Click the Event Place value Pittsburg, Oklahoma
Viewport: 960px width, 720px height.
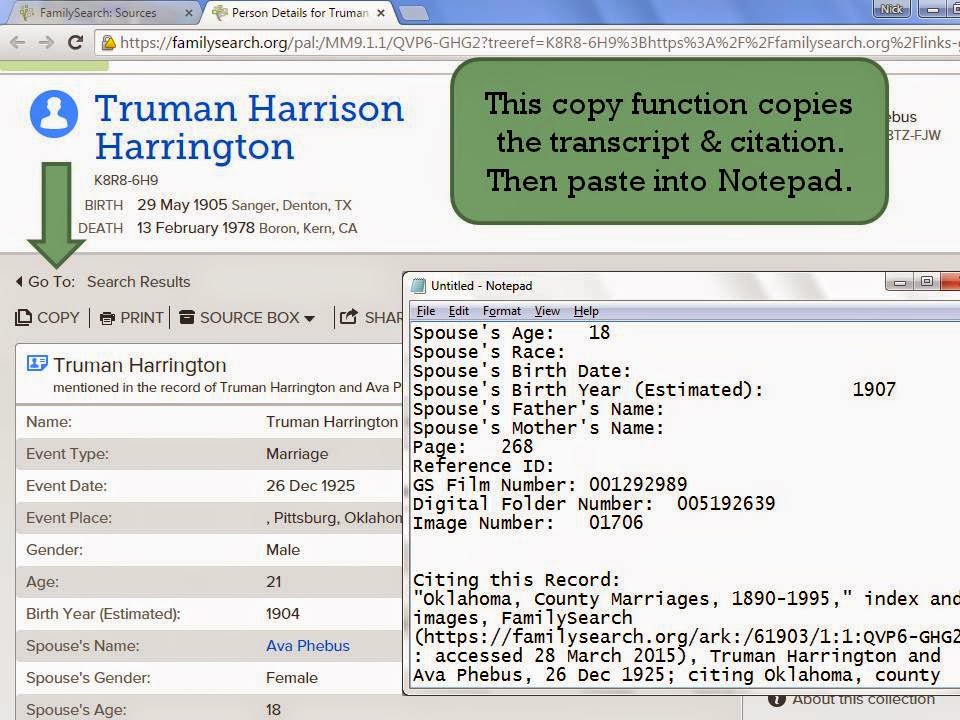(x=334, y=518)
